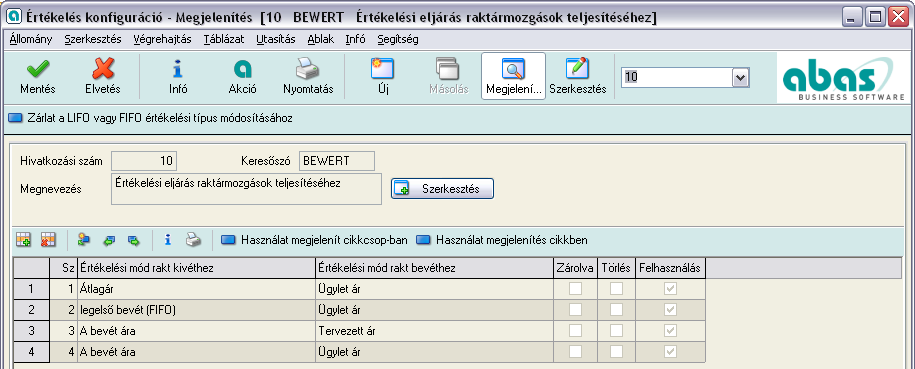Viewport: 915px width, 369px height.
Task: Click small blue info icon above table
Action: point(168,239)
